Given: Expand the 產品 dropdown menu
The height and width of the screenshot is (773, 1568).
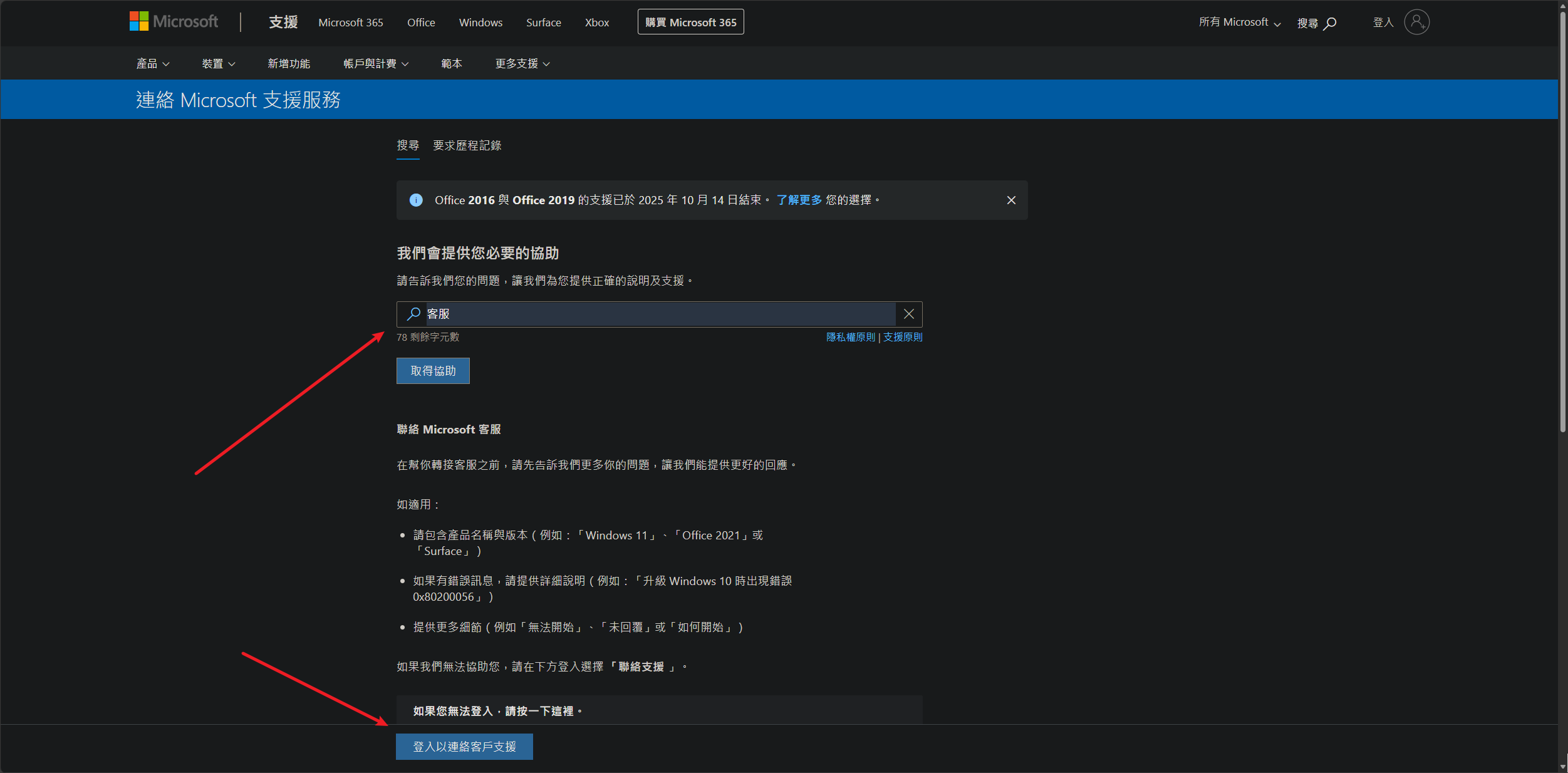Looking at the screenshot, I should click(x=153, y=64).
